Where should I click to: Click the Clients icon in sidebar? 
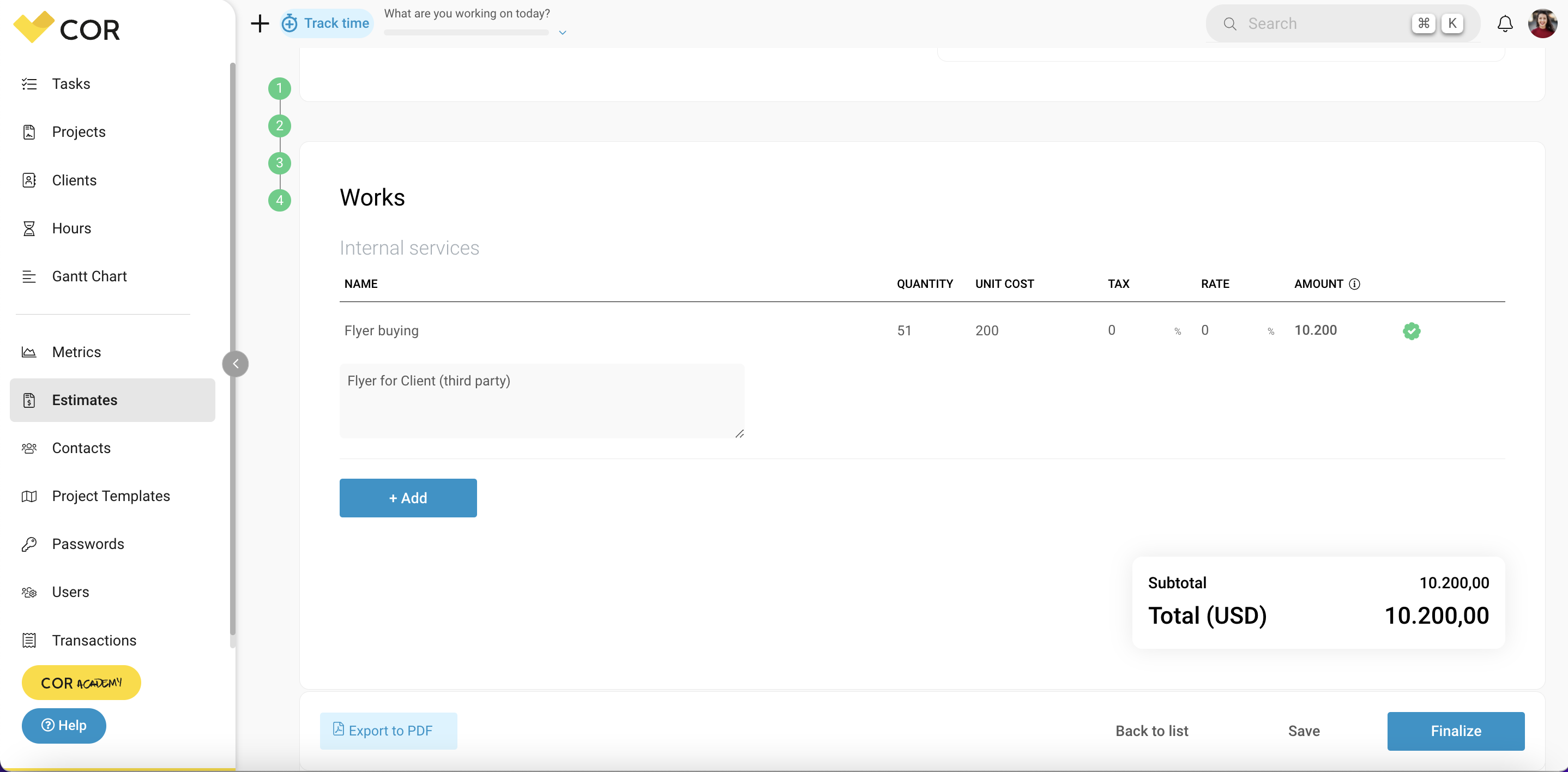(29, 180)
